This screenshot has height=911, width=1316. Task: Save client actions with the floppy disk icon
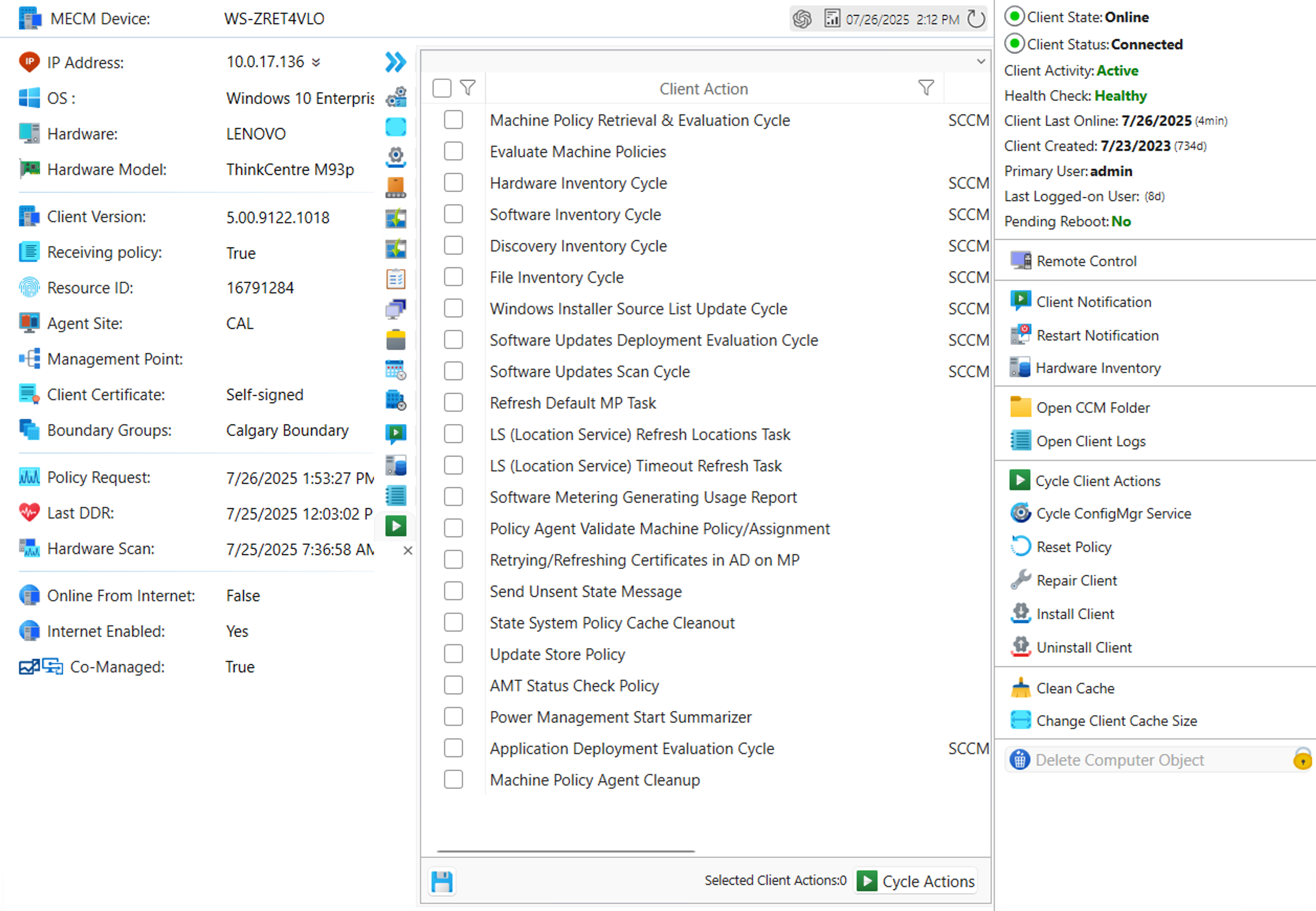pyautogui.click(x=442, y=881)
